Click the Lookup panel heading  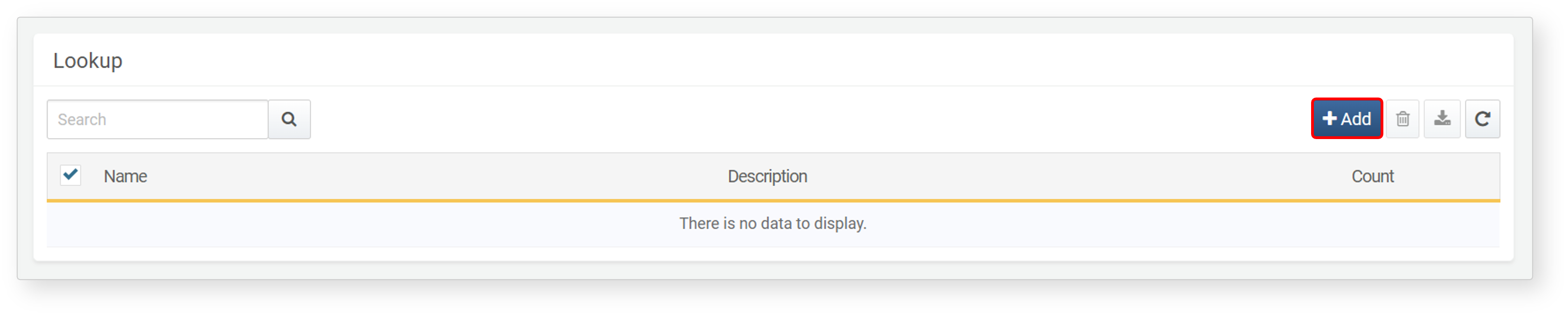88,61
